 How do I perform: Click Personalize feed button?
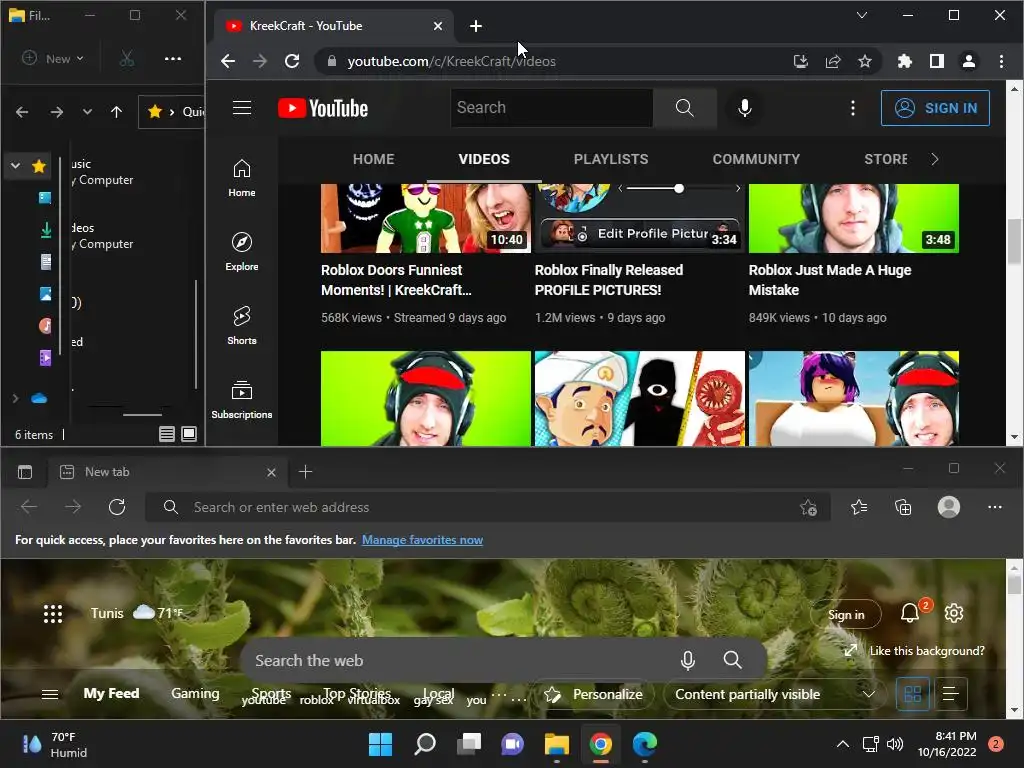coord(594,694)
